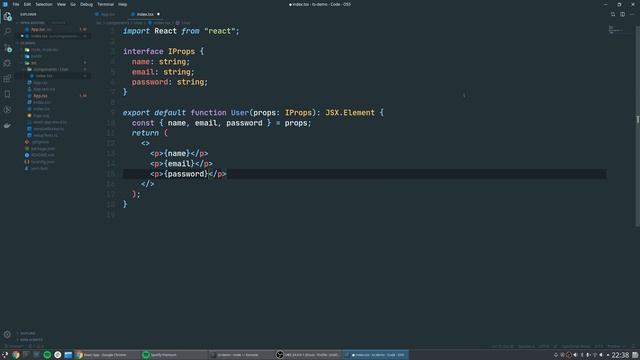The height and width of the screenshot is (360, 640).
Task: Click the show desktop icon at taskbar end
Action: (635, 355)
